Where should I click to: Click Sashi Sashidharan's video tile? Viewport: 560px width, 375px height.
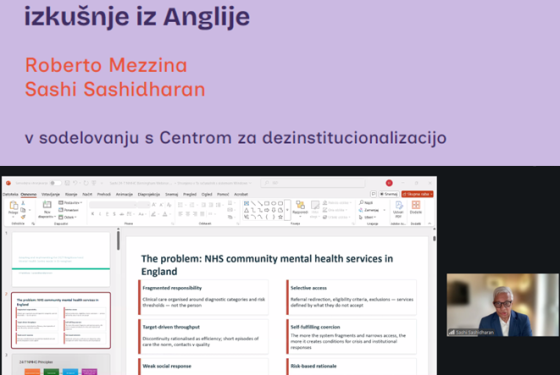click(x=502, y=305)
